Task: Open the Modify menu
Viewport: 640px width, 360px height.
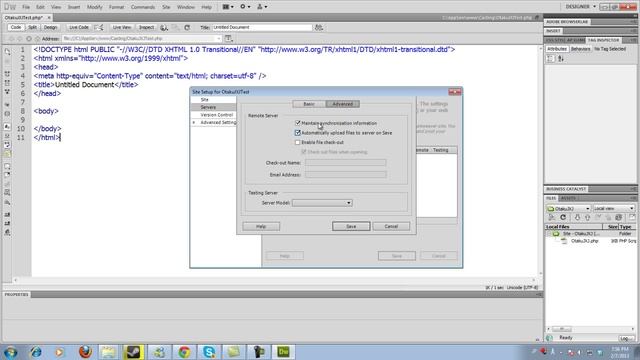Action: (95, 7)
